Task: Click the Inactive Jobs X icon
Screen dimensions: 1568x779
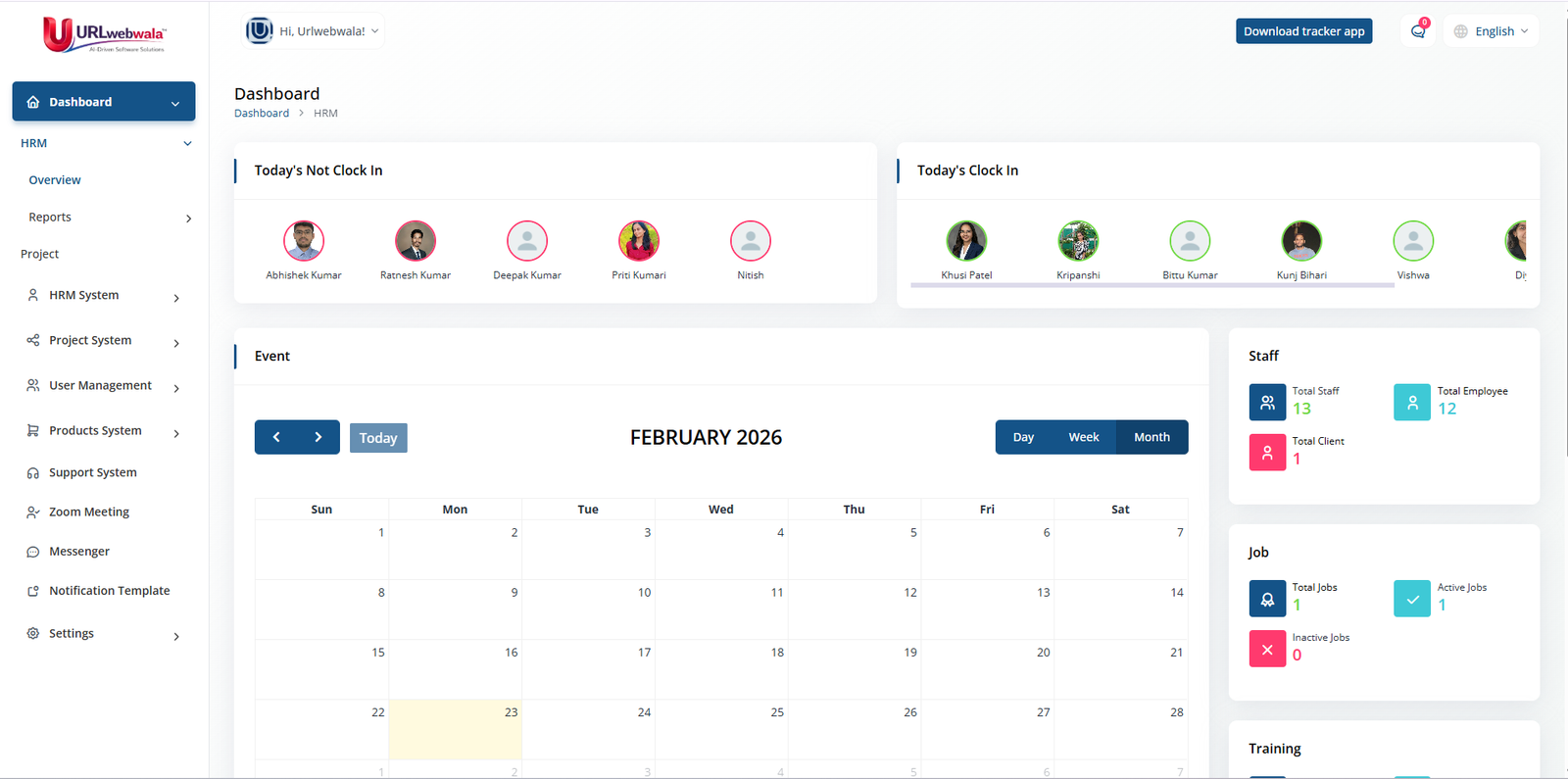Action: 1267,649
